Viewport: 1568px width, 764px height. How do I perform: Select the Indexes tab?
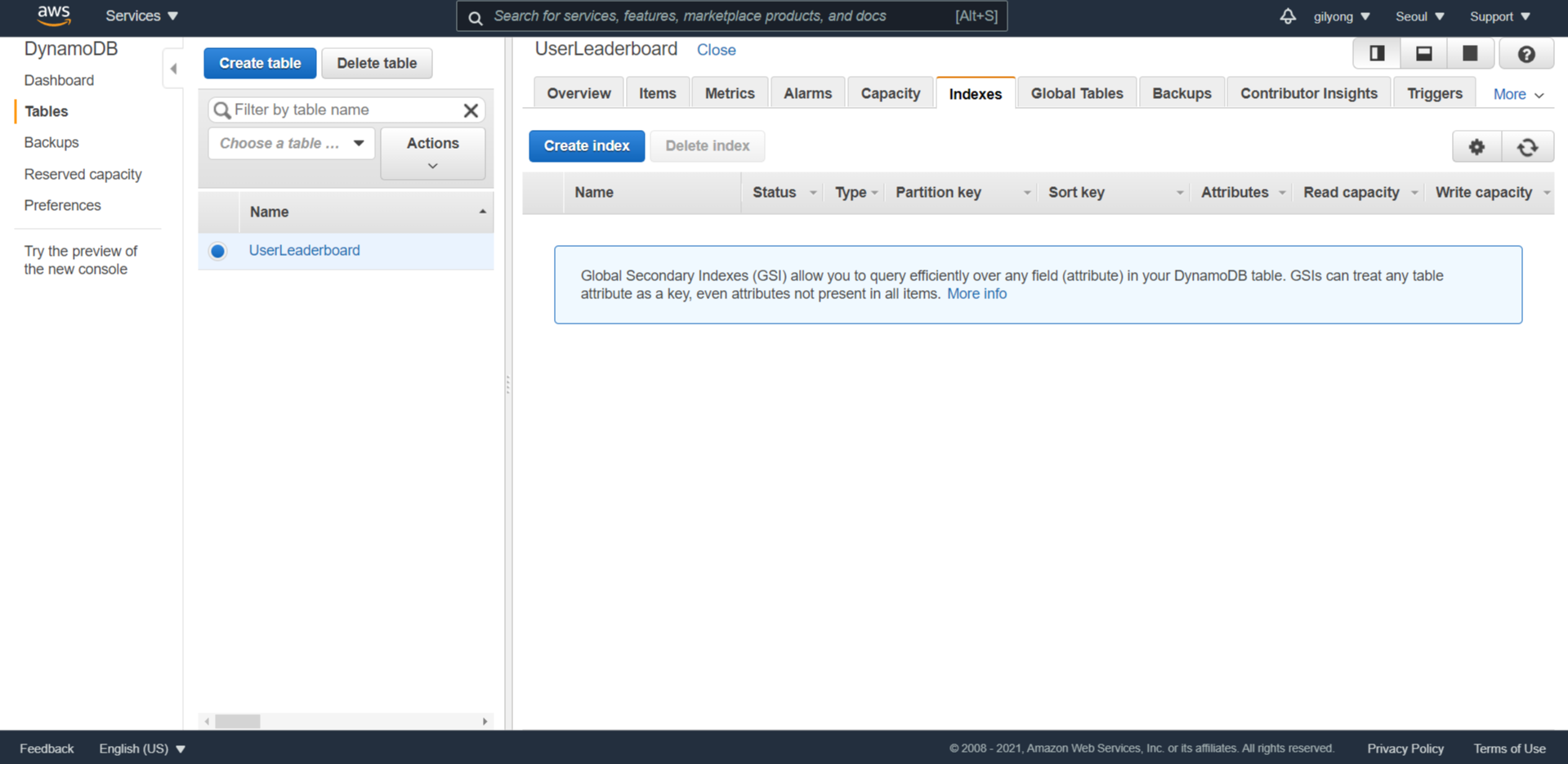[x=976, y=93]
